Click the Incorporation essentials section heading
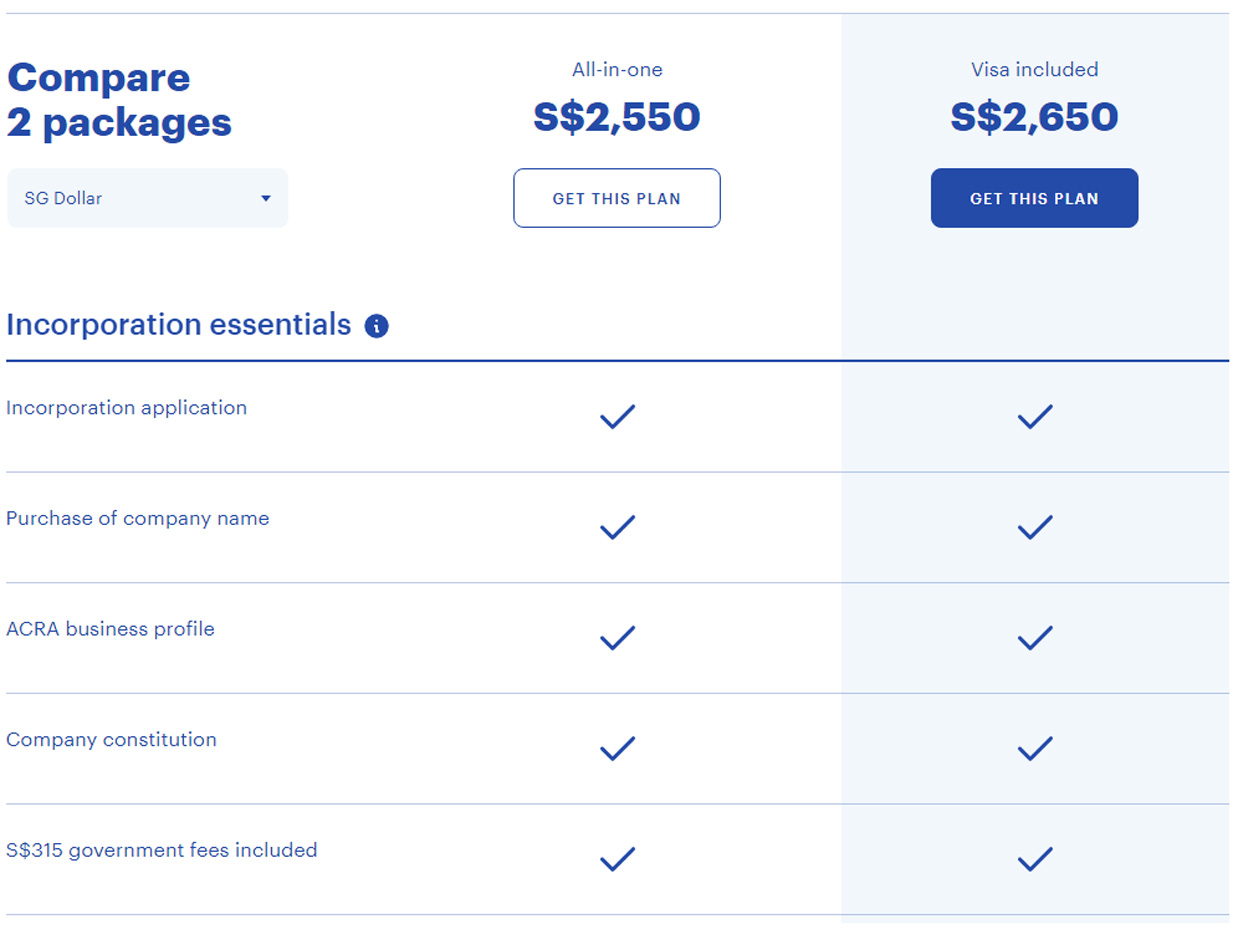The height and width of the screenshot is (928, 1238). 179,325
